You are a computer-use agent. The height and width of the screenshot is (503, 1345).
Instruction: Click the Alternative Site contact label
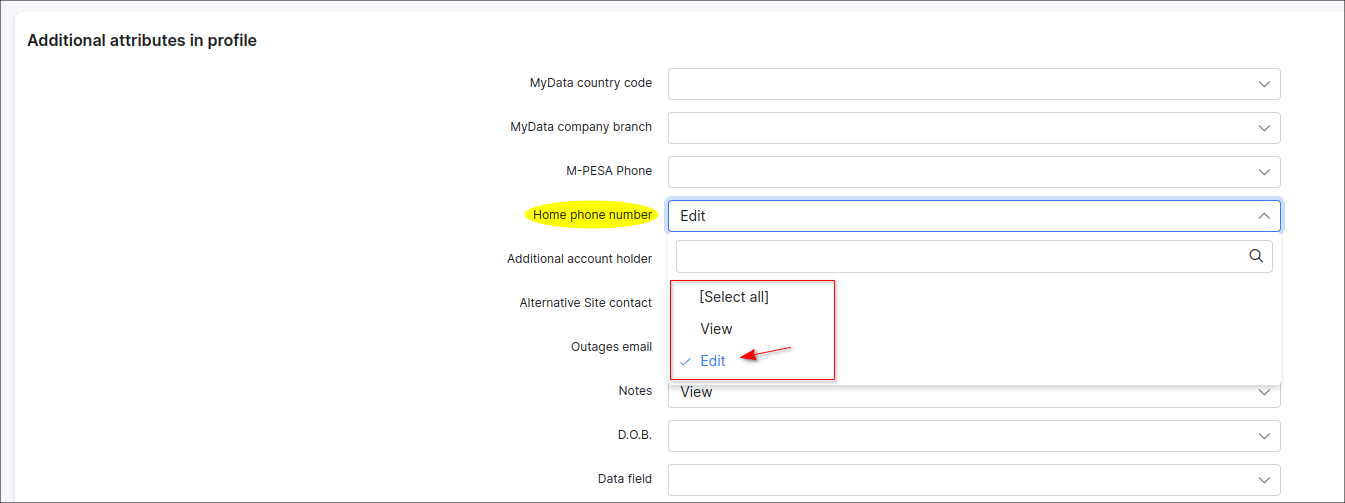point(586,303)
